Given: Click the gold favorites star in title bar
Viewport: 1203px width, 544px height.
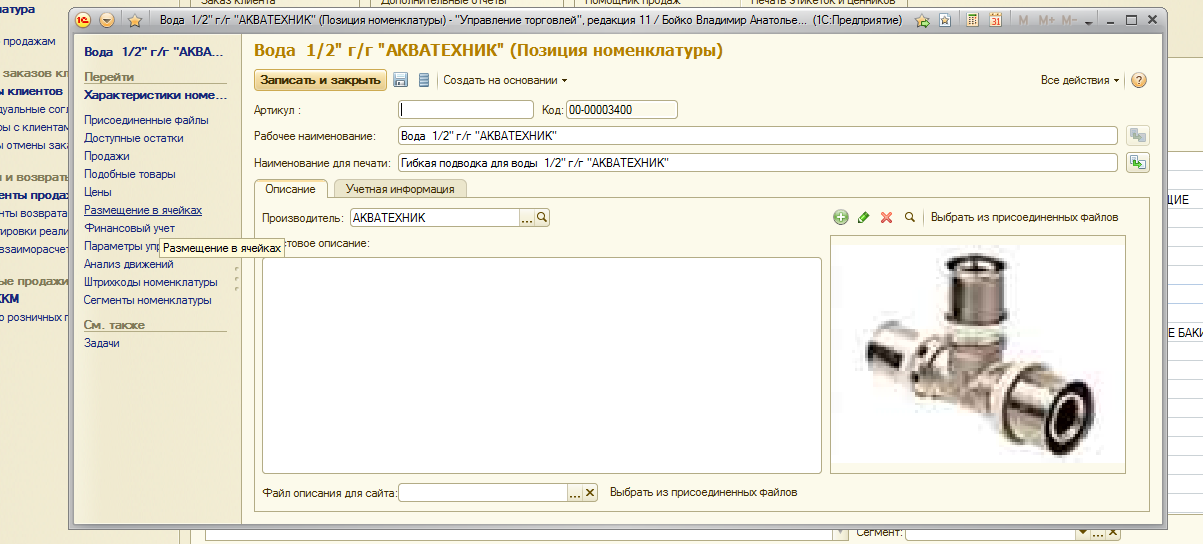Looking at the screenshot, I should [134, 20].
